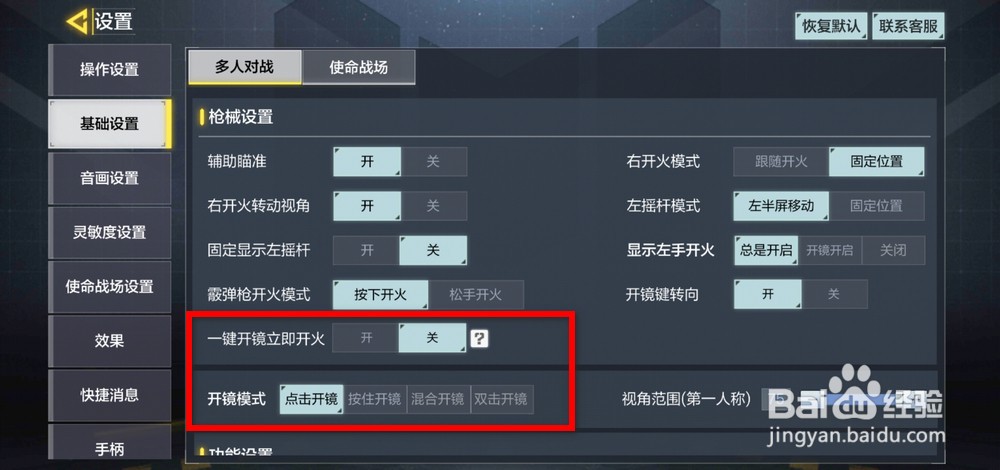Open the 音画设置 sidebar menu
Image resolution: width=1000 pixels, height=470 pixels.
110,179
